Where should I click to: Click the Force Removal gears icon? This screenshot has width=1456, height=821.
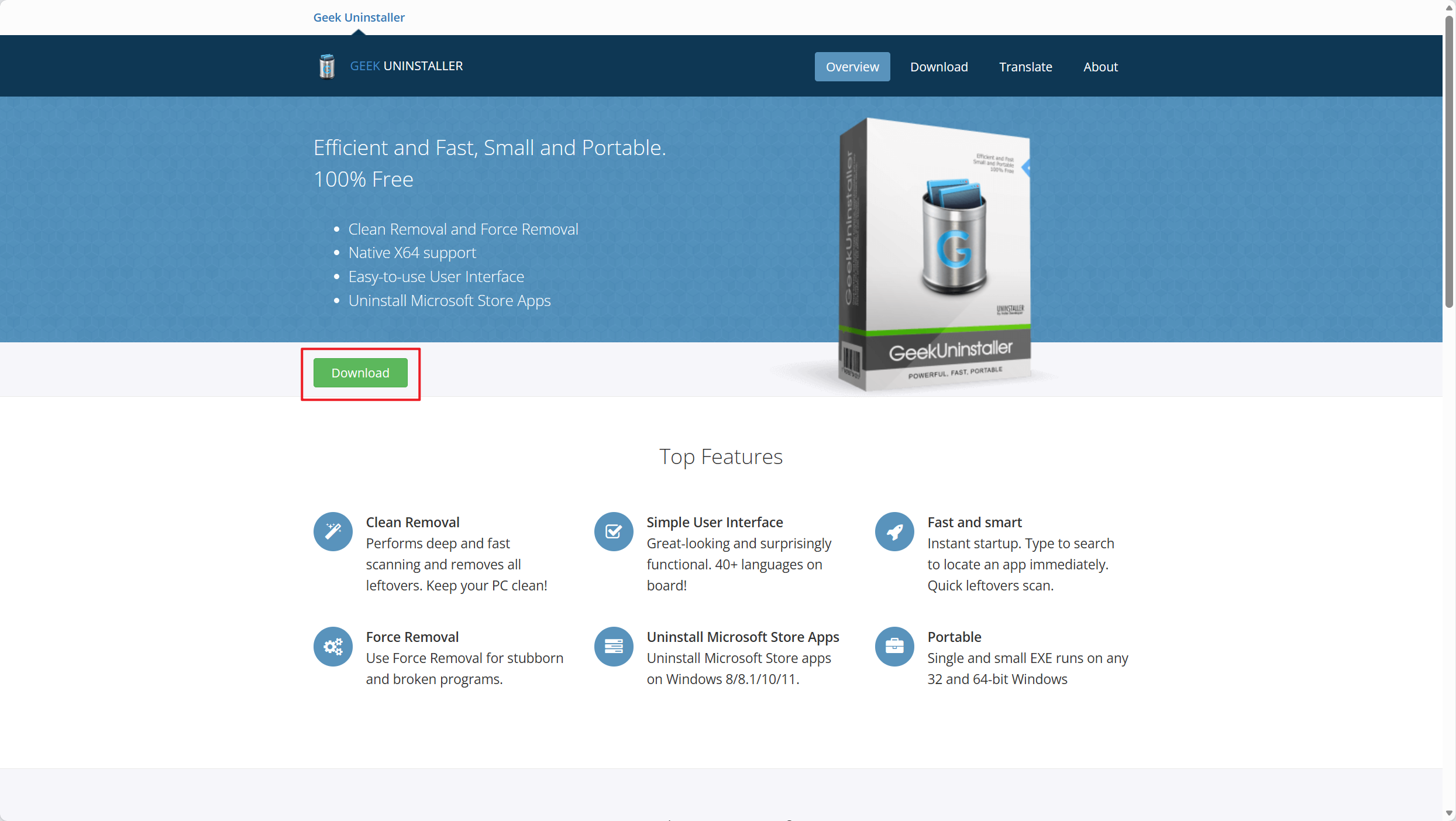coord(333,646)
